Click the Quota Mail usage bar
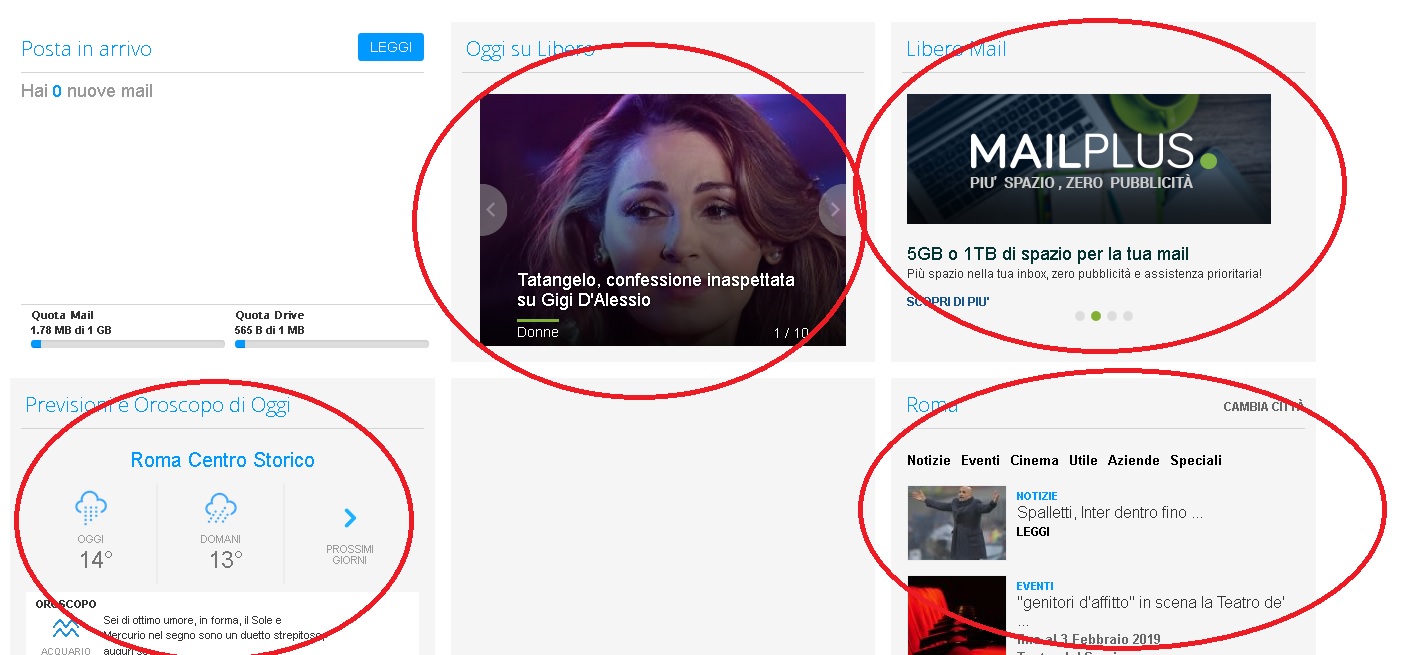The width and height of the screenshot is (1416, 655). point(128,344)
